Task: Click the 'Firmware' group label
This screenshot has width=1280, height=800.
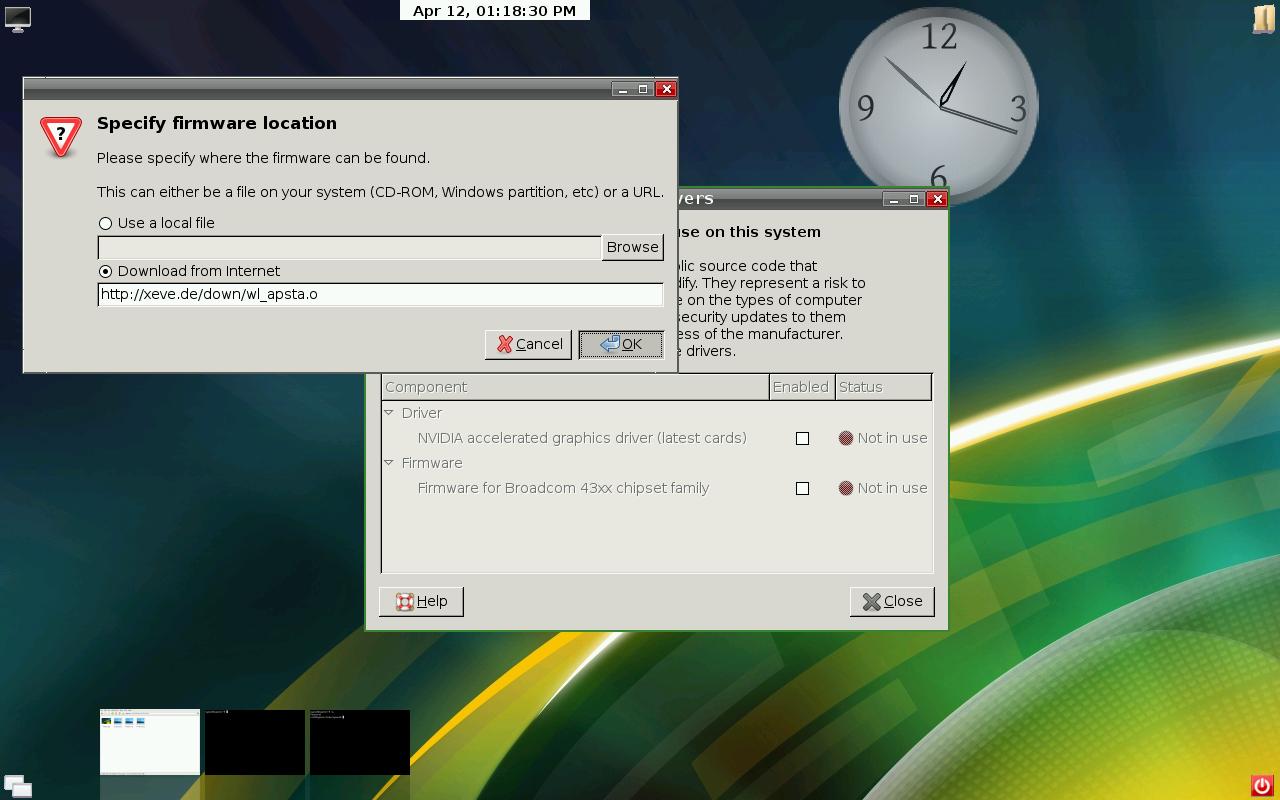Action: pos(432,463)
